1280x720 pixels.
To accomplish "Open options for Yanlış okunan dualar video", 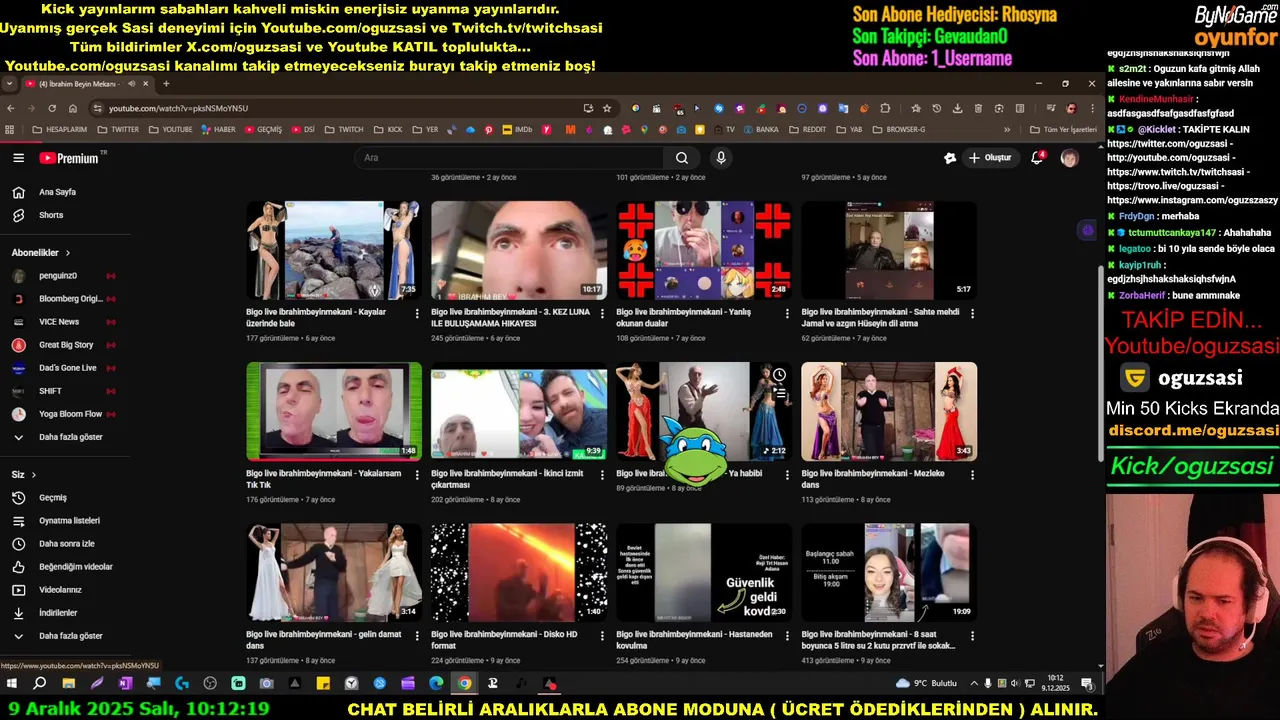I will 787,313.
